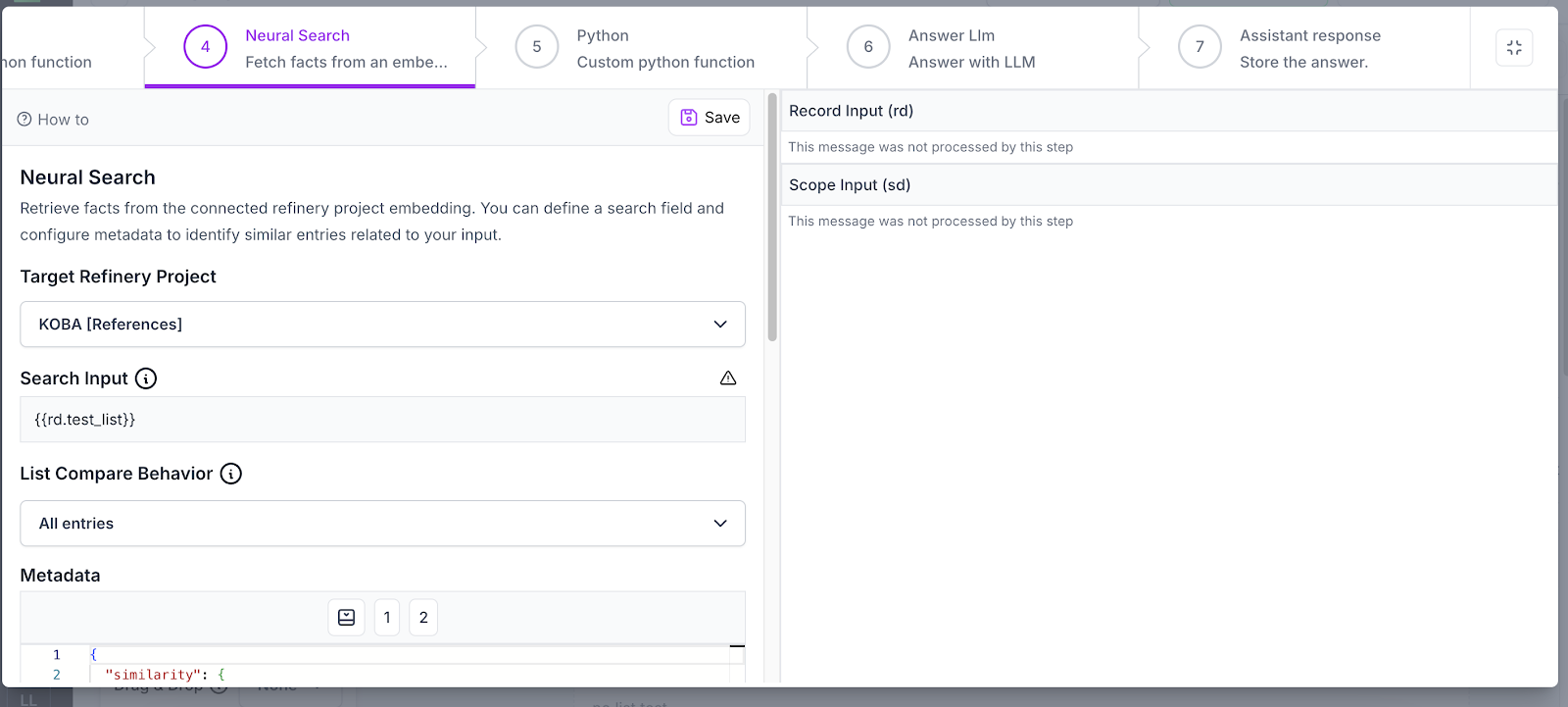Click the step 6 circle icon
The width and height of the screenshot is (1568, 707).
coord(867,47)
